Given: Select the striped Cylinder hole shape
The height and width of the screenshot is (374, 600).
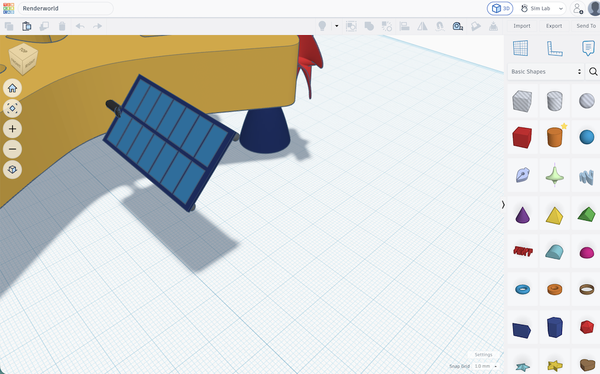Looking at the screenshot, I should [x=554, y=101].
